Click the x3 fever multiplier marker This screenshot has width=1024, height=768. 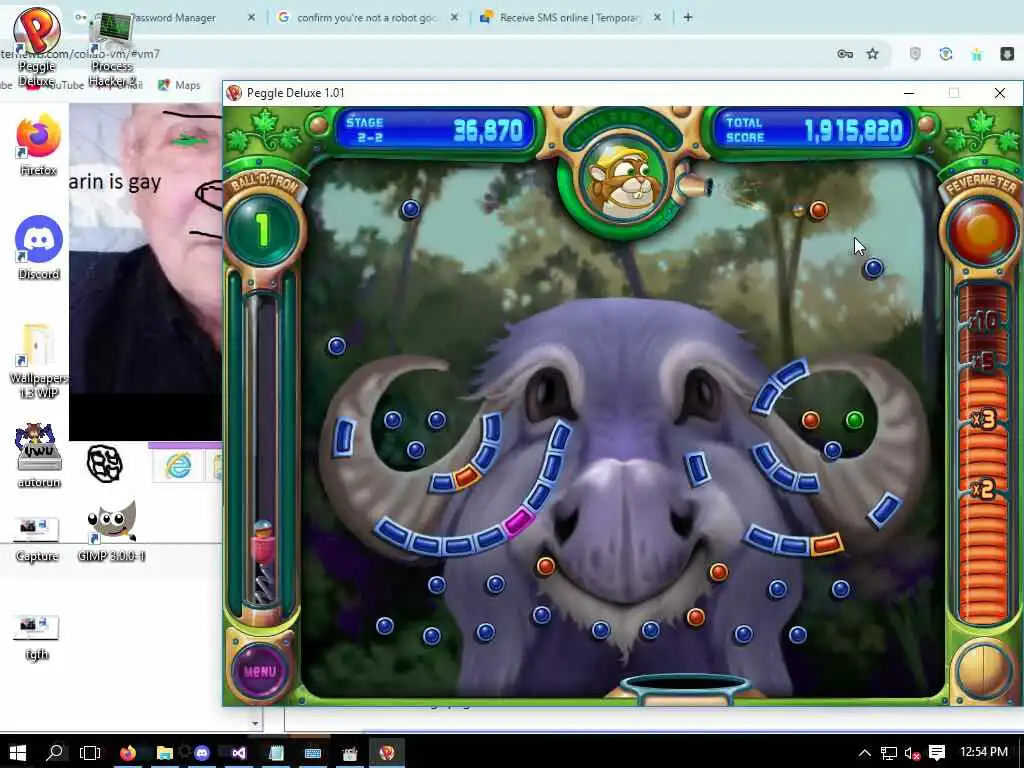click(x=983, y=419)
